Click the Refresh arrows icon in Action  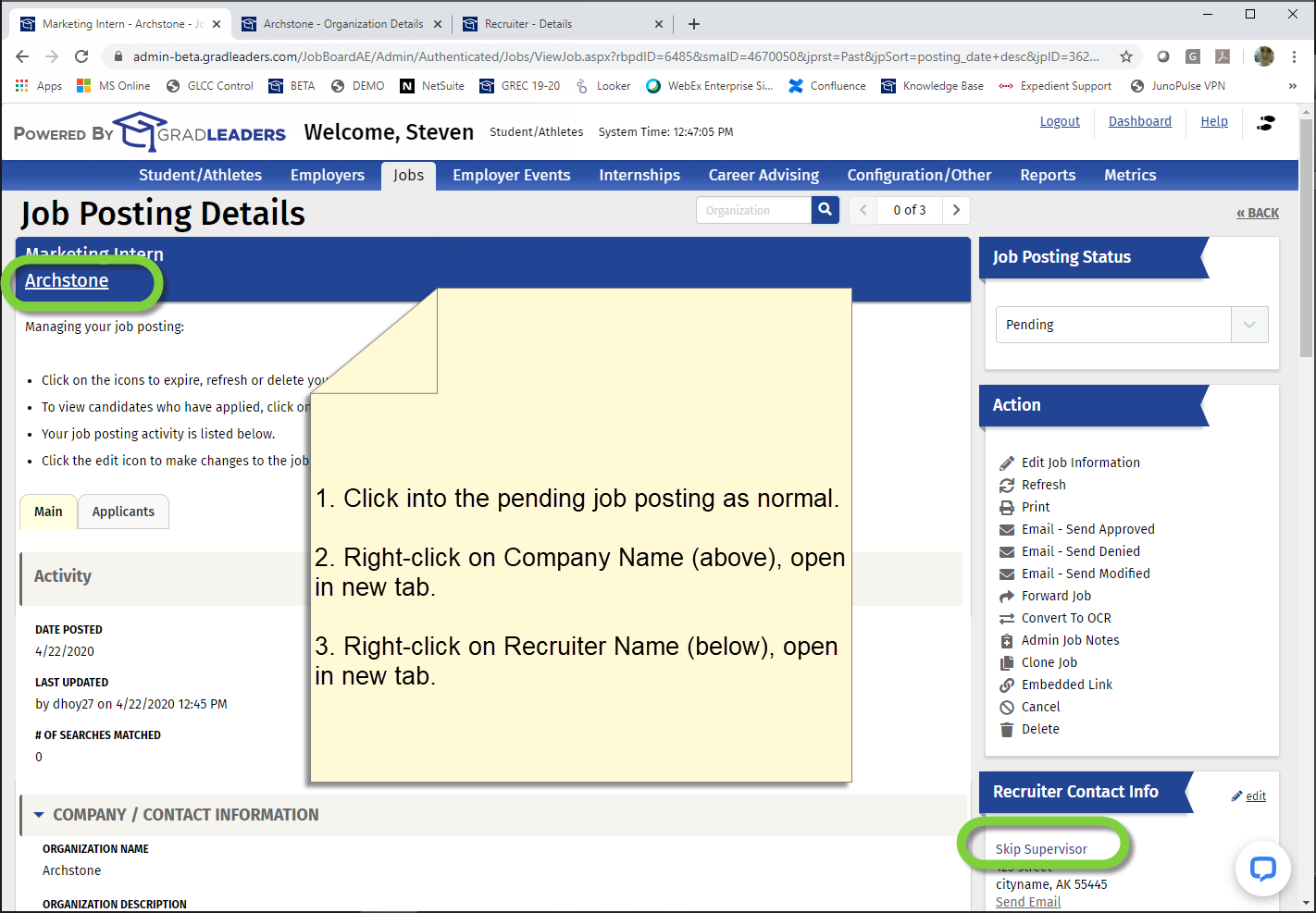(1007, 485)
